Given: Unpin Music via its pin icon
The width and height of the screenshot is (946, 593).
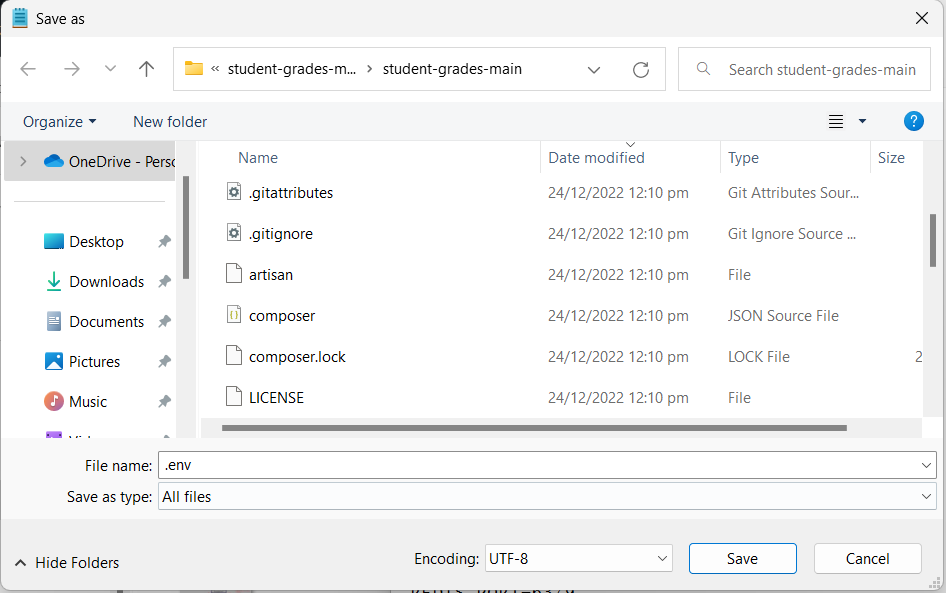Looking at the screenshot, I should [164, 401].
